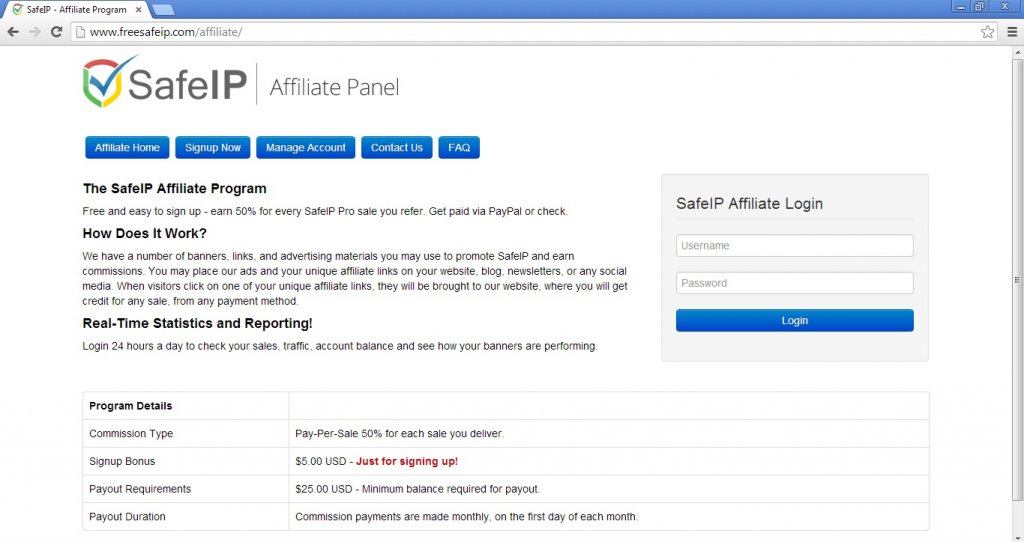This screenshot has width=1024, height=542.
Task: Open the Signup Now page
Action: coord(212,148)
